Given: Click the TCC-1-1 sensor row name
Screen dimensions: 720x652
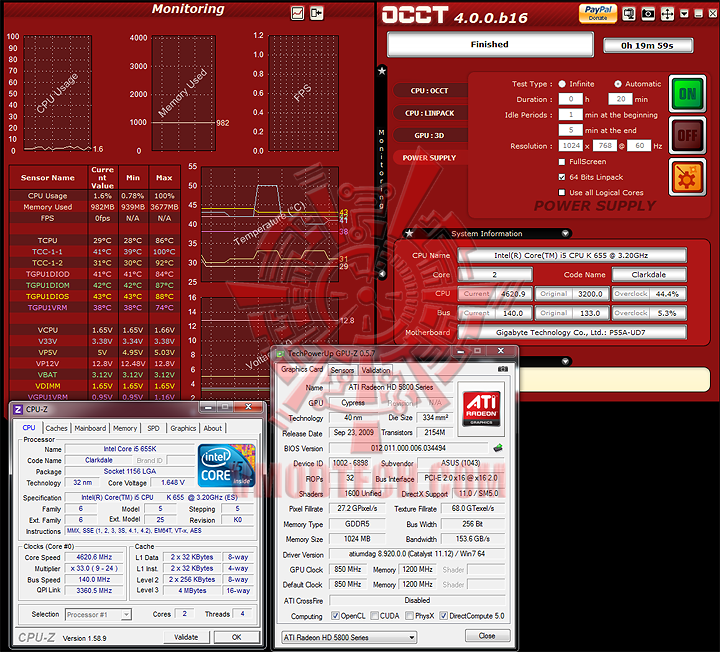Looking at the screenshot, I should [47, 252].
